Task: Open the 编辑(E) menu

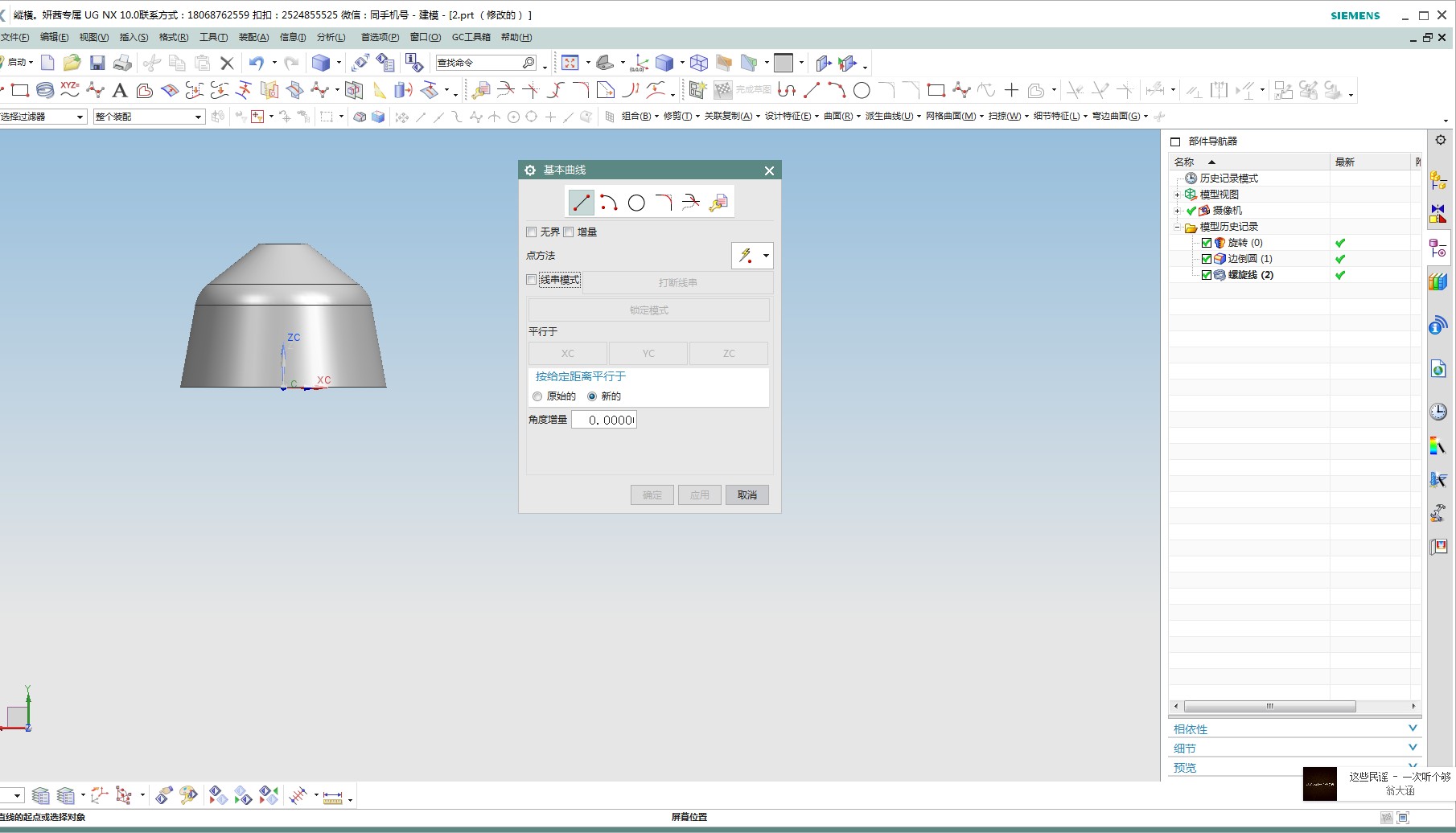Action: (x=54, y=37)
